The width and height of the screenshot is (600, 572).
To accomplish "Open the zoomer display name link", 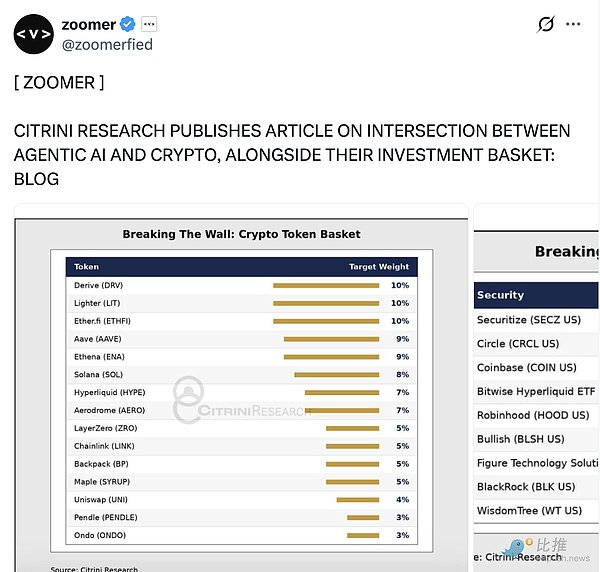I will (89, 24).
